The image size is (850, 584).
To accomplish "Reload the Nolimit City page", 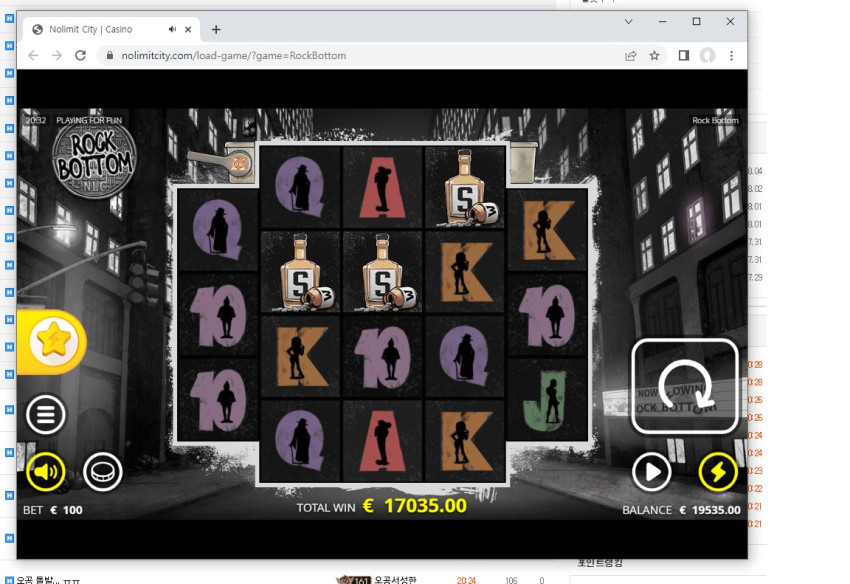I will coord(80,55).
